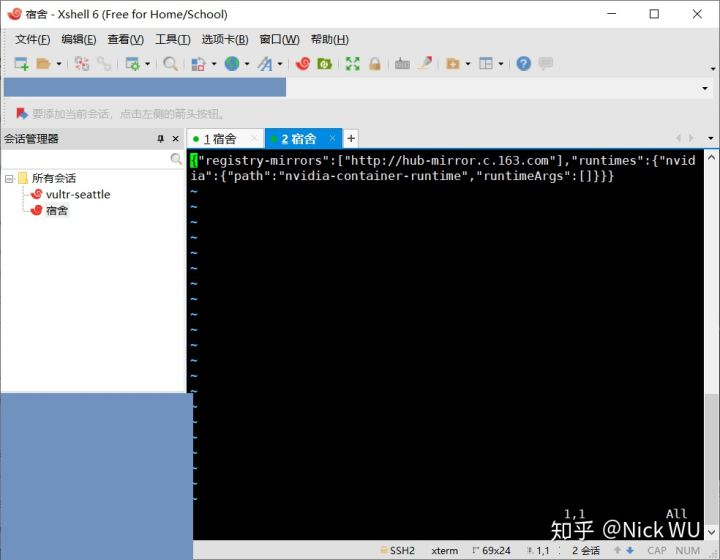Screen dimensions: 720x560
Task: Click the 69x24 size in status bar
Action: coord(491,550)
